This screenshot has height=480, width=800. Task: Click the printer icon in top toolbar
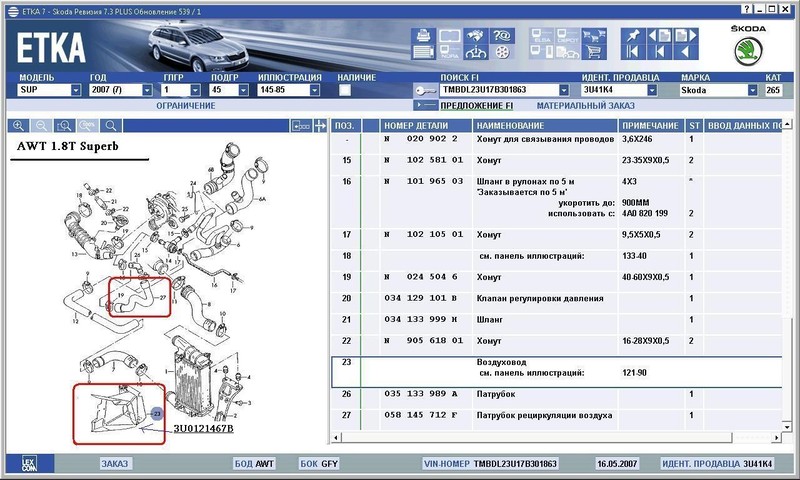tap(422, 37)
